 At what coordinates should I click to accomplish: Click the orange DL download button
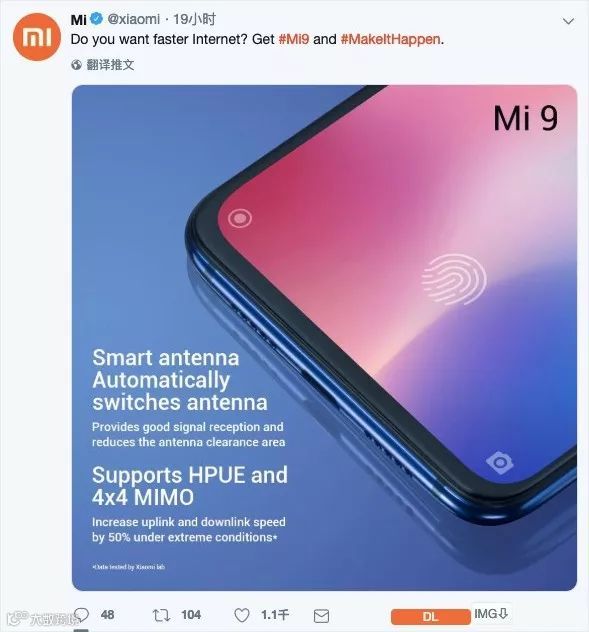tap(431, 617)
